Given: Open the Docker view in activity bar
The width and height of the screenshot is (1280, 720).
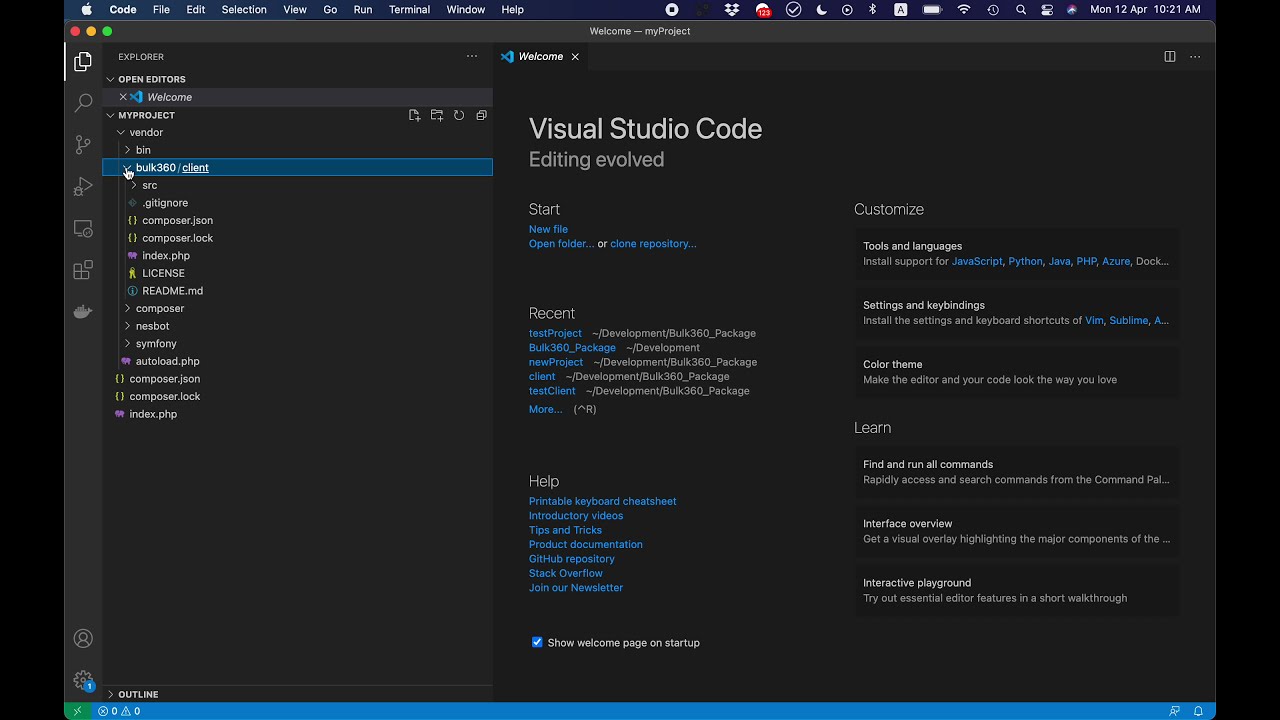Looking at the screenshot, I should tap(83, 312).
